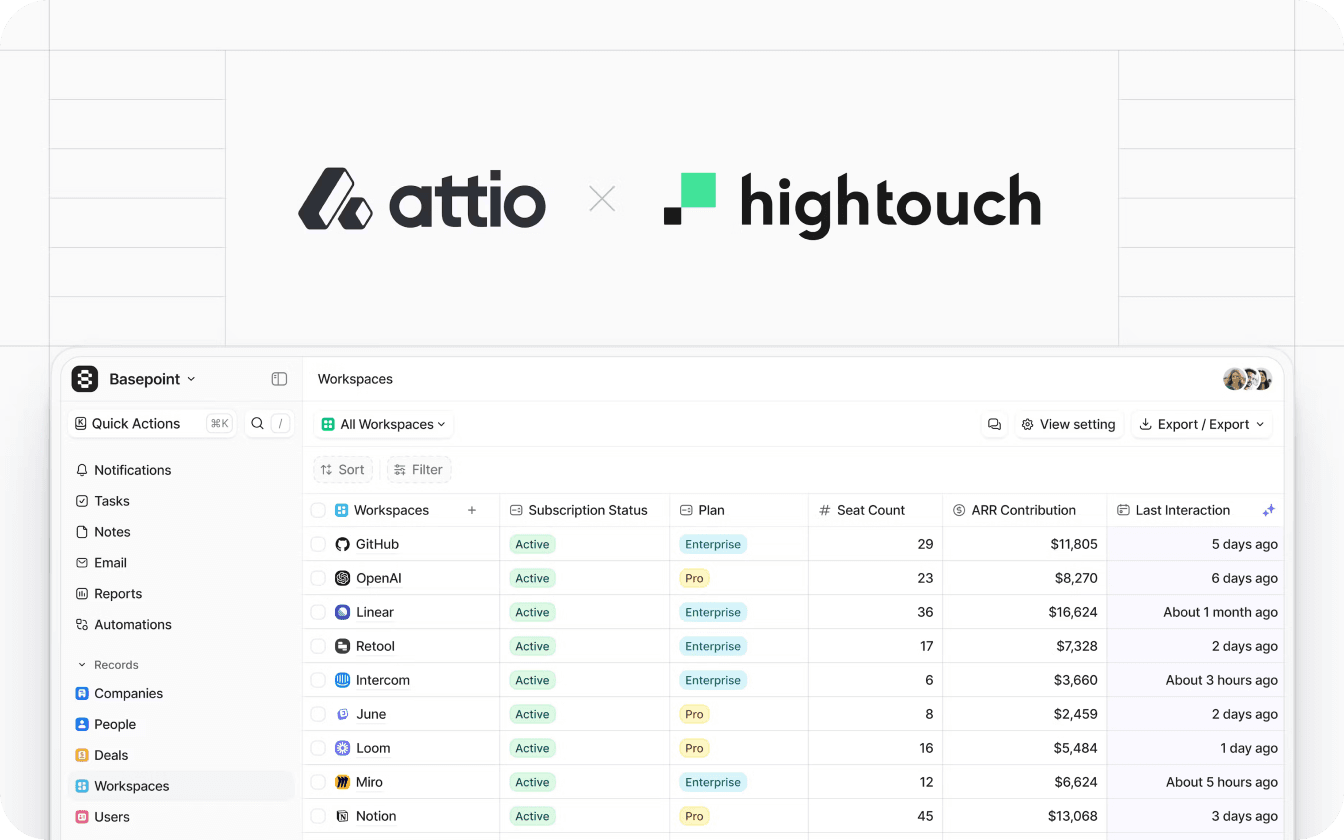Click 'About 3 hours ago' cell
This screenshot has width=1344, height=840.
pyautogui.click(x=1195, y=680)
